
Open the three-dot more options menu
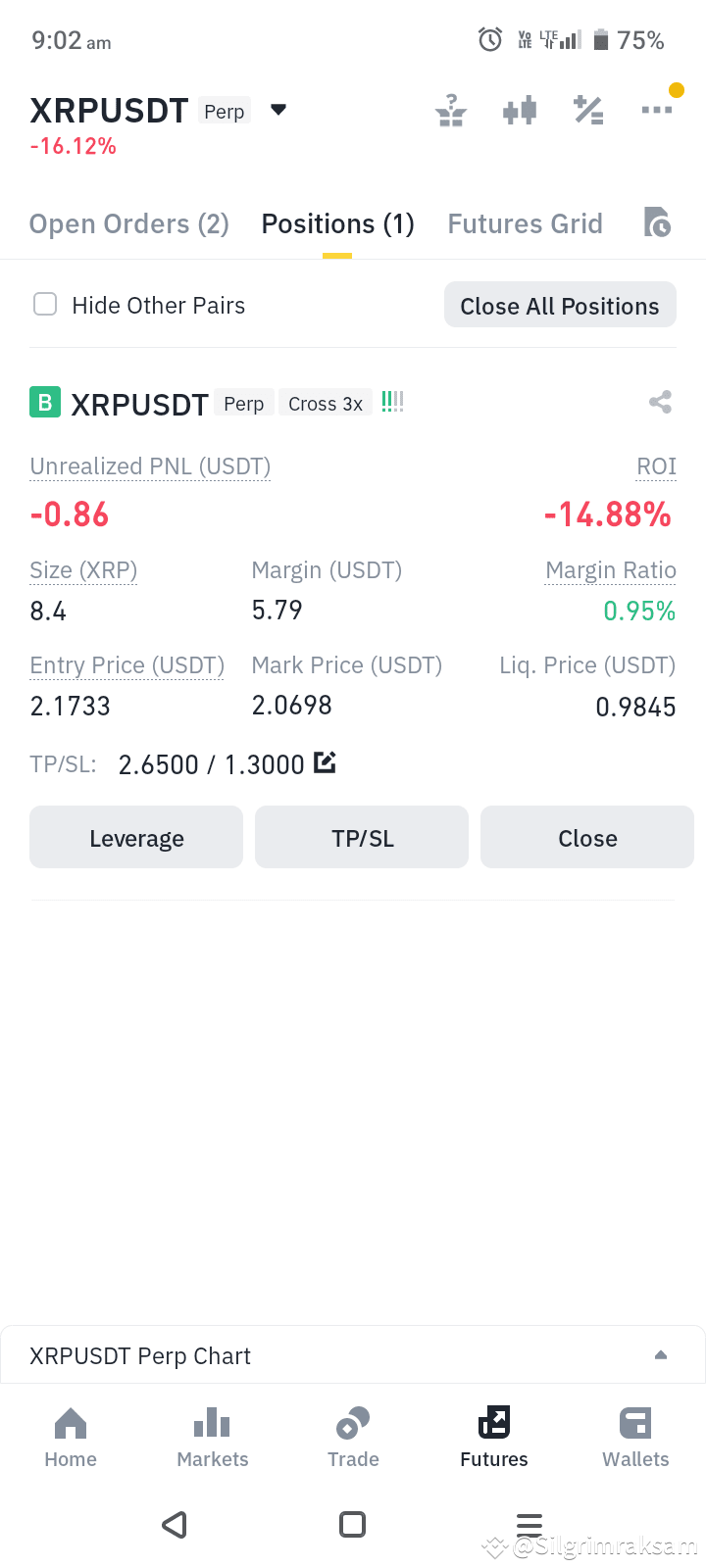tap(657, 110)
